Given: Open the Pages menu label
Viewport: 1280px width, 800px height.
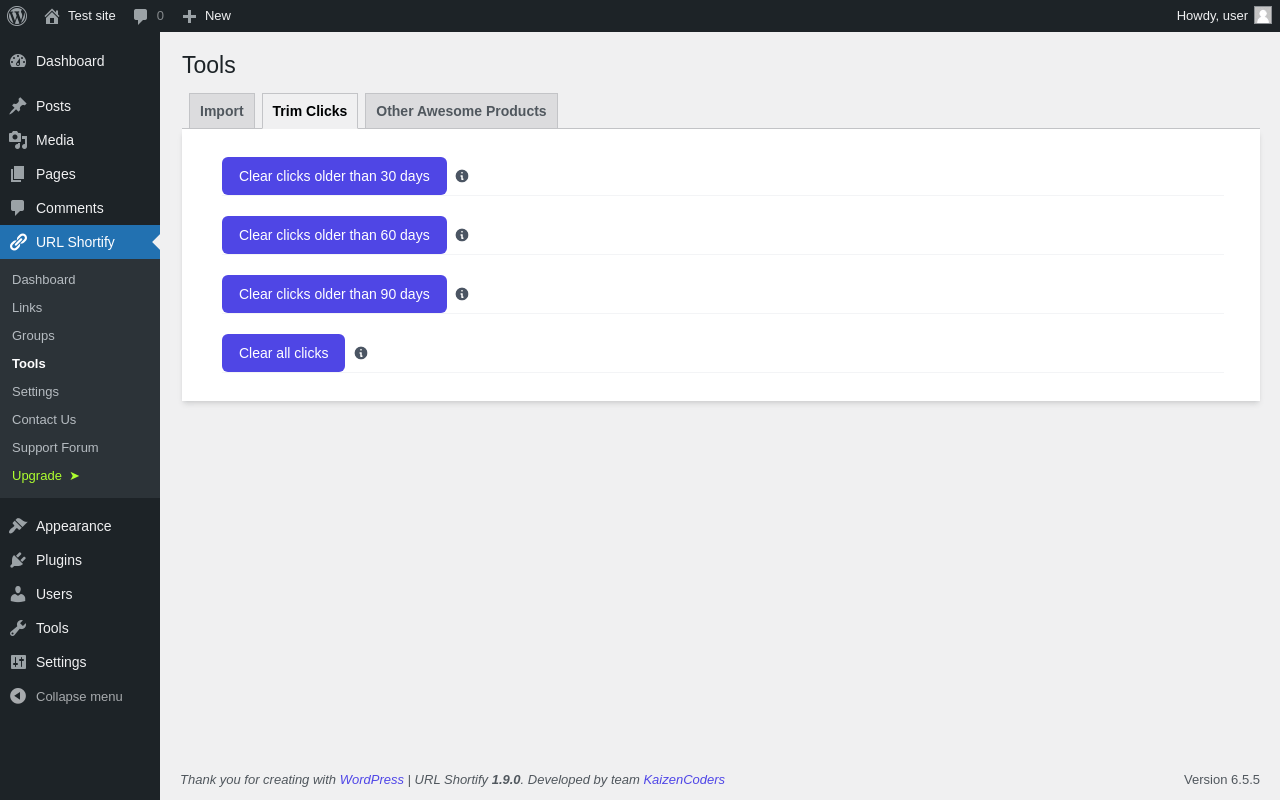Looking at the screenshot, I should [56, 174].
